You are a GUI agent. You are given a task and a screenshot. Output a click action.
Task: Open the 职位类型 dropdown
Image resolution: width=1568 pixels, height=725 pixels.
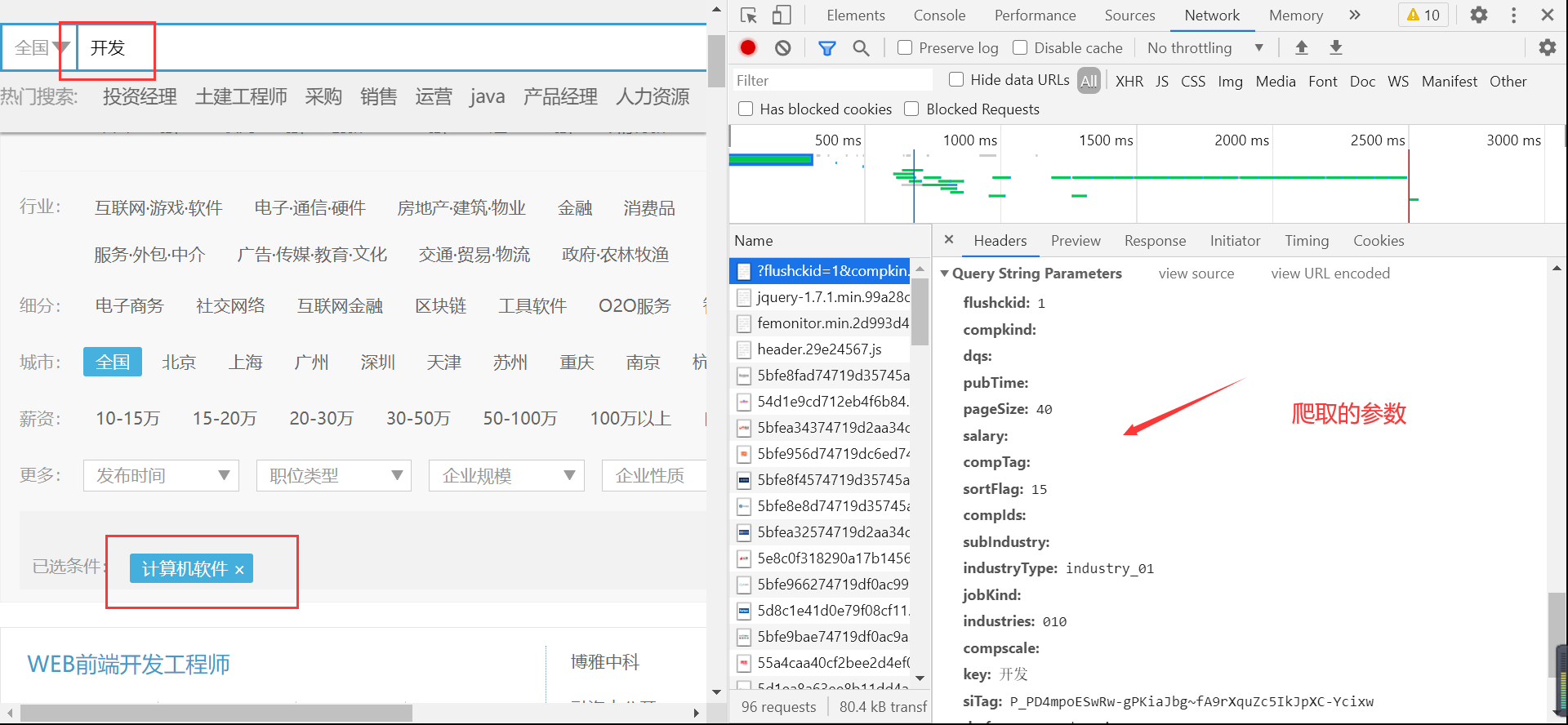tap(334, 475)
